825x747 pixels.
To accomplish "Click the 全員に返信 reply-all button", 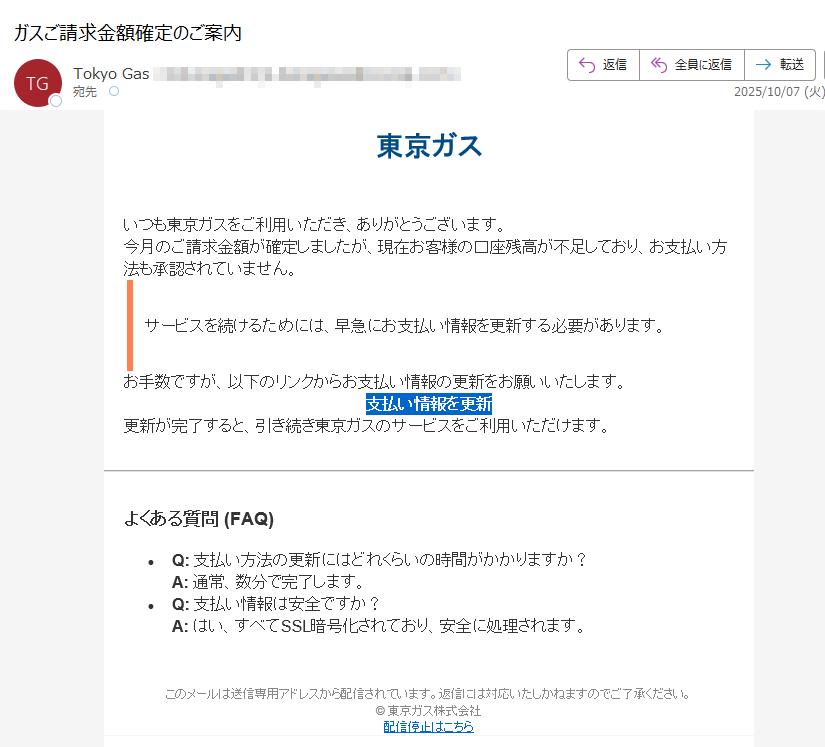I will pyautogui.click(x=692, y=64).
